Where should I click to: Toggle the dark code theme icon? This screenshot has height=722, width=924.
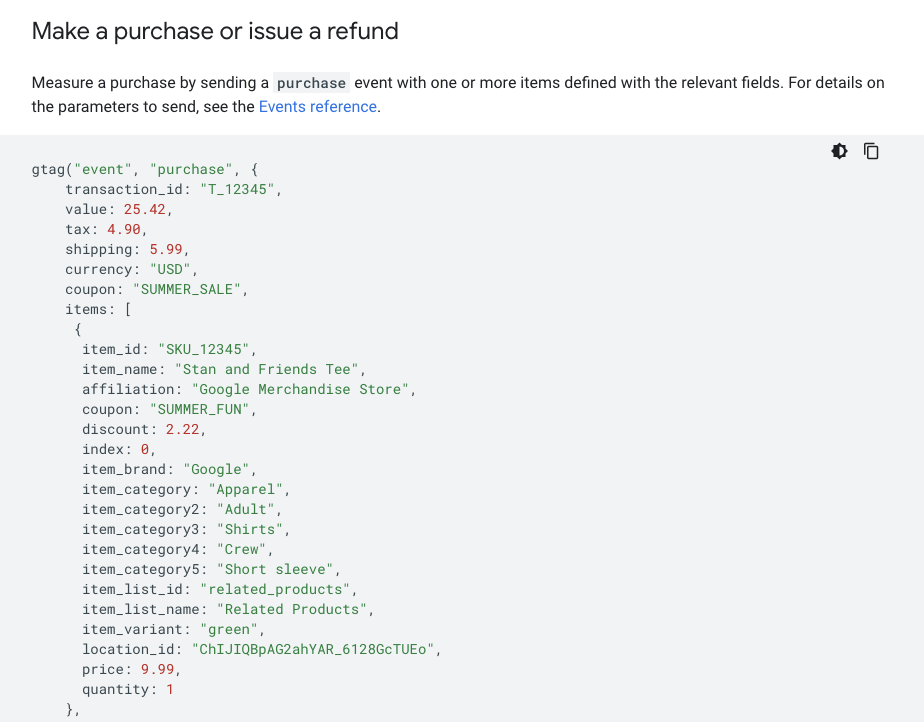(x=839, y=151)
